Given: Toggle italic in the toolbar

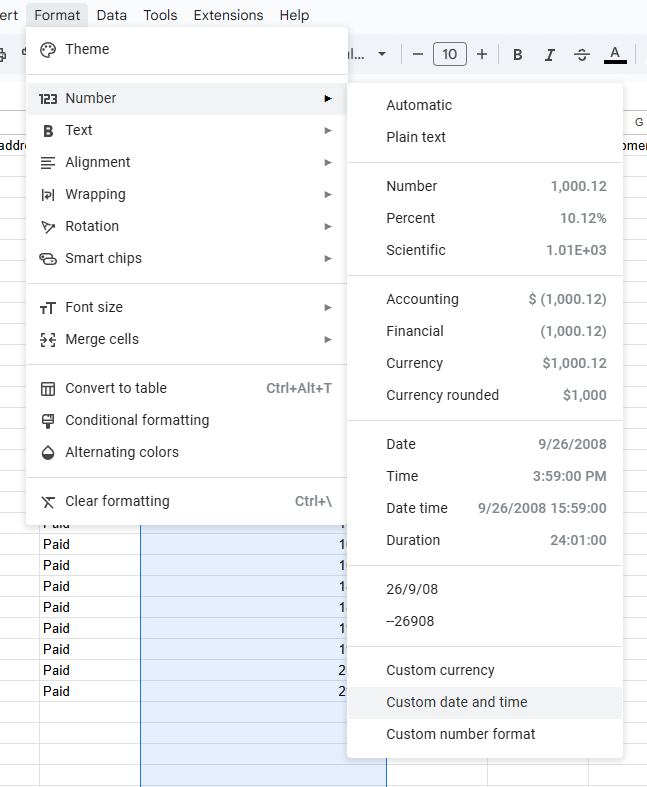Looking at the screenshot, I should pos(550,54).
